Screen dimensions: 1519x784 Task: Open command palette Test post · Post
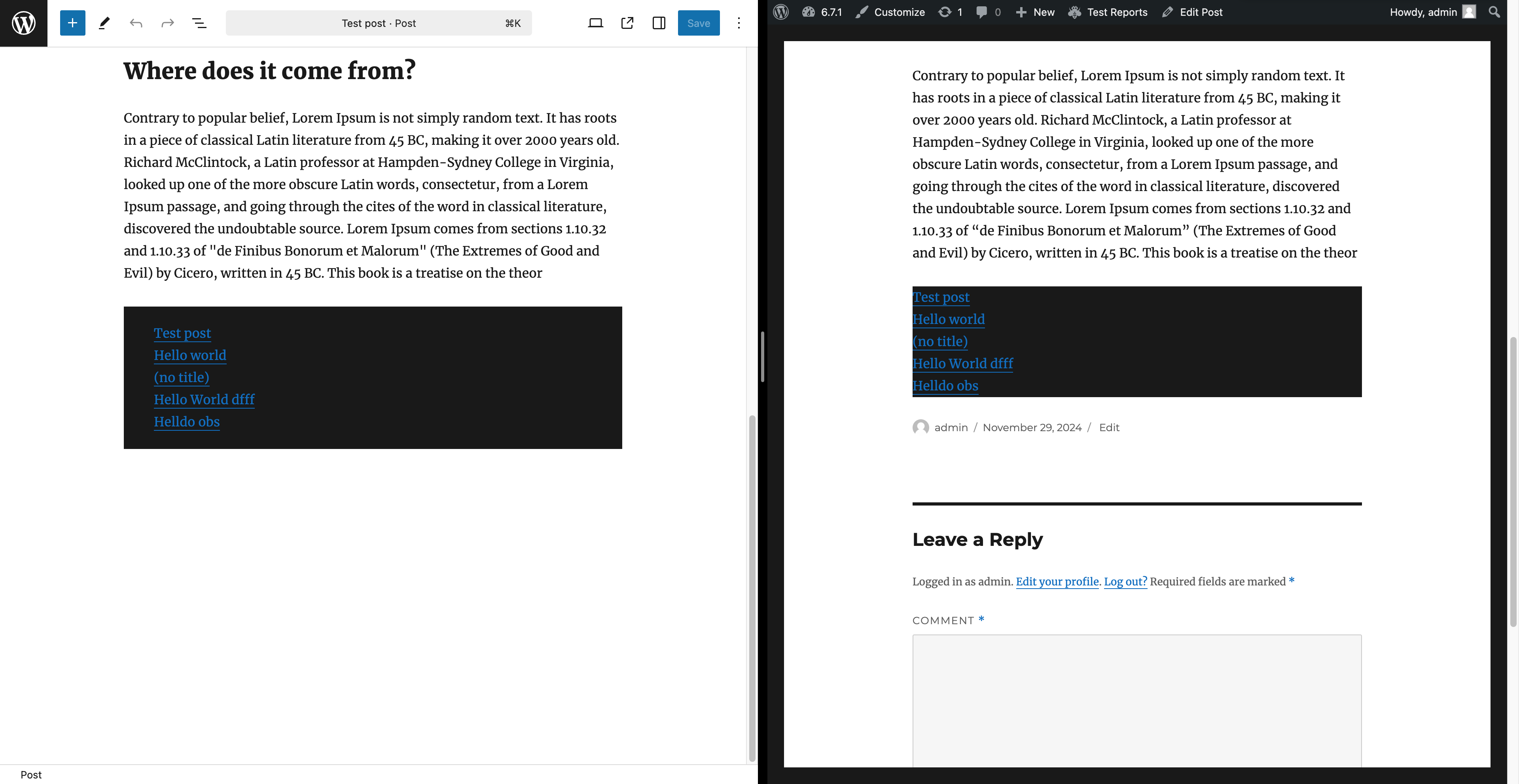(379, 23)
